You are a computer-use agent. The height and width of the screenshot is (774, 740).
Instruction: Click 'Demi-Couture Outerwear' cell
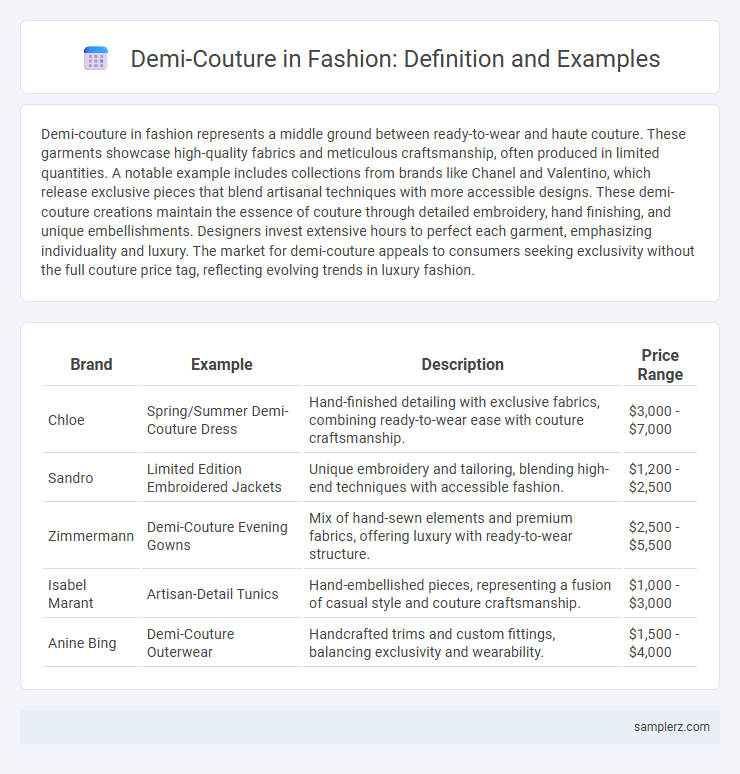click(222, 643)
